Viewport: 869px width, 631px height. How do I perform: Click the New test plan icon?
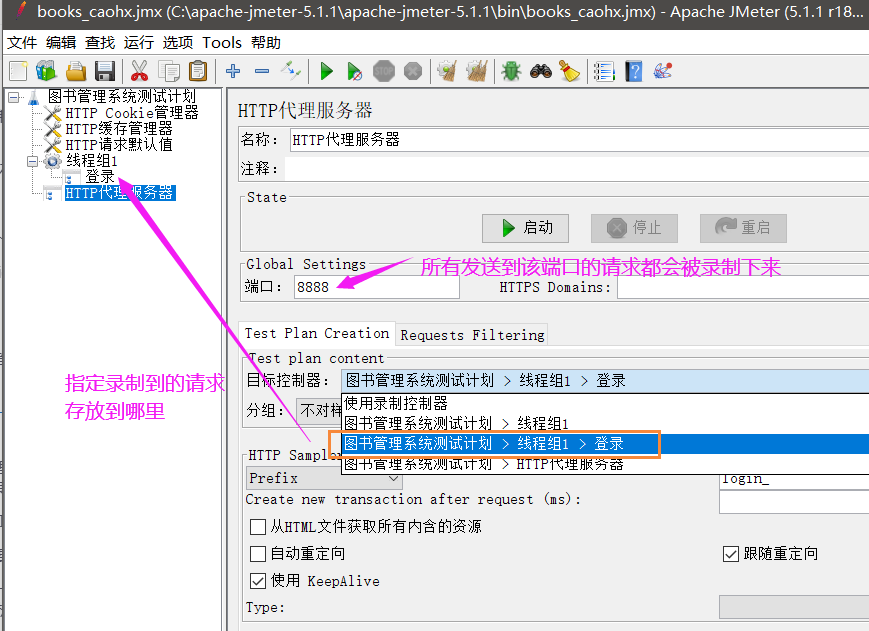tap(18, 71)
